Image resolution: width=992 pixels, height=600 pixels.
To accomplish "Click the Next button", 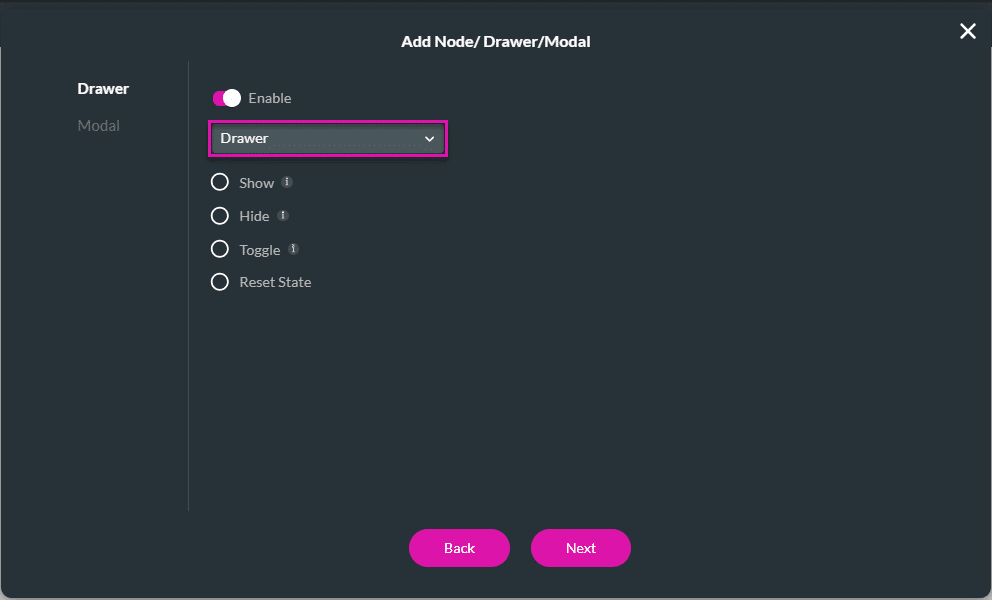I will [x=580, y=548].
